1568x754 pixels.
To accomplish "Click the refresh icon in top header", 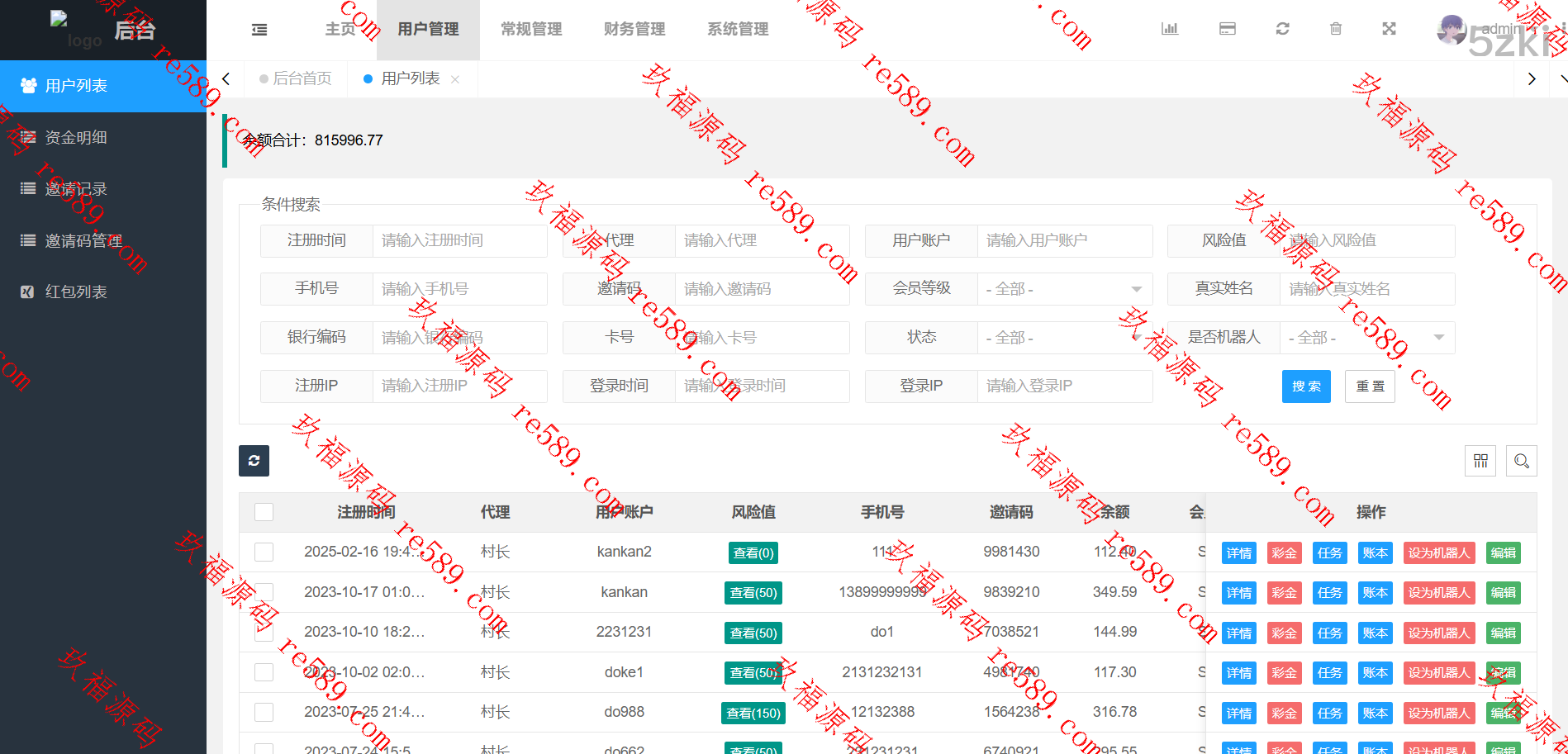I will point(1282,29).
